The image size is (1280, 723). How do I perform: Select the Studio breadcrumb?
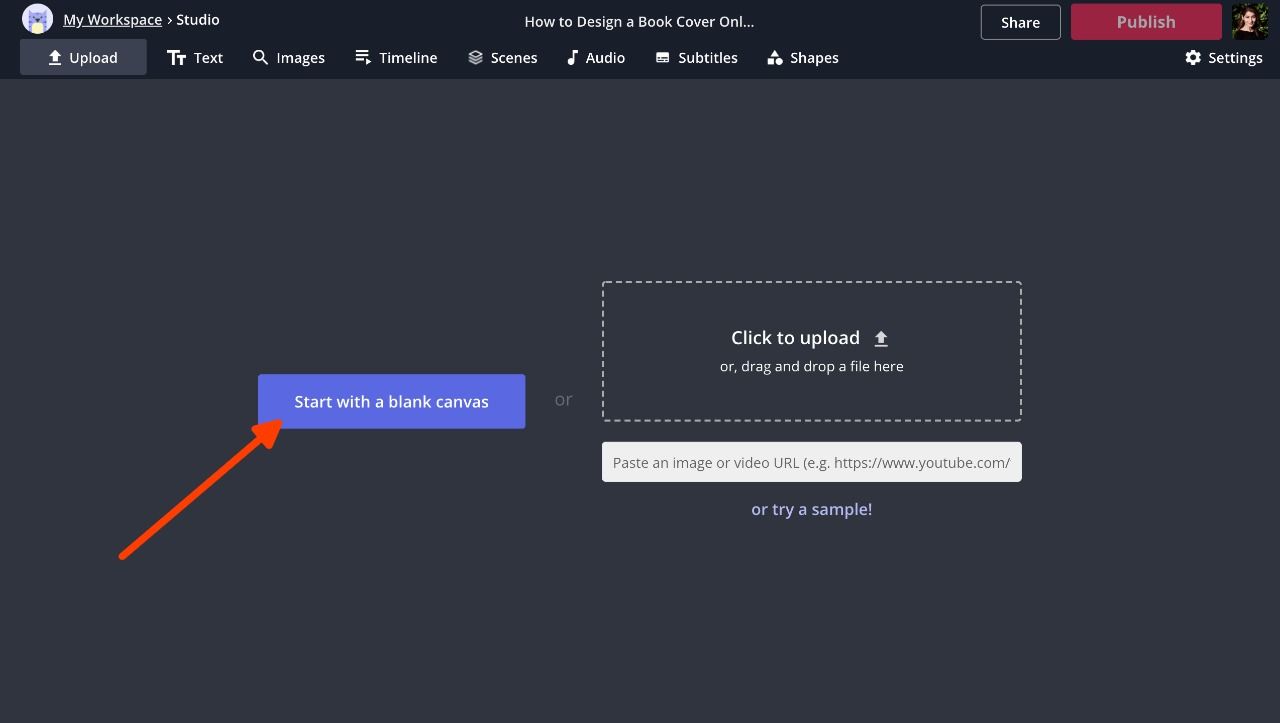point(198,20)
